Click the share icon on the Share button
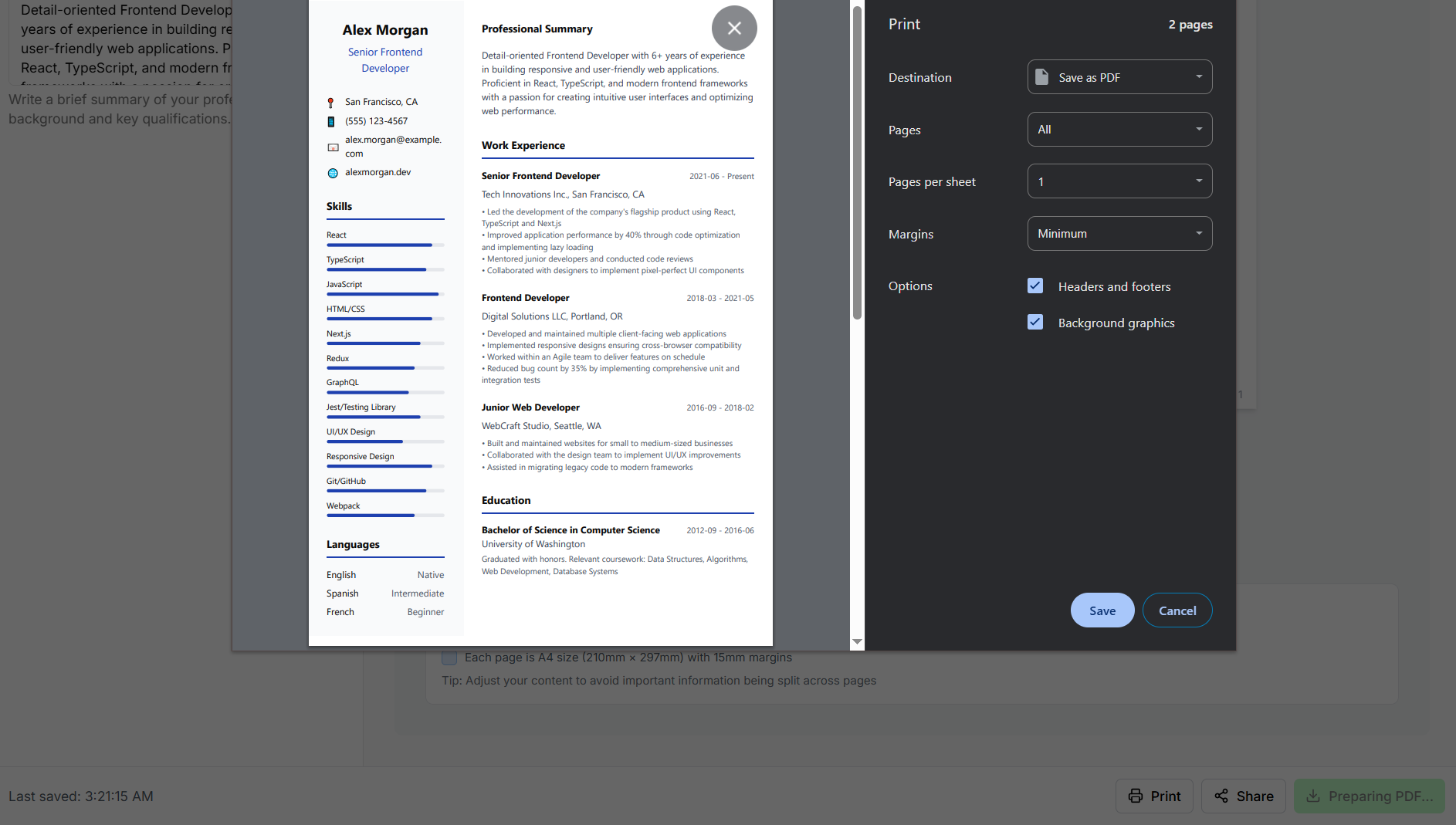This screenshot has height=825, width=1456. 1221,796
